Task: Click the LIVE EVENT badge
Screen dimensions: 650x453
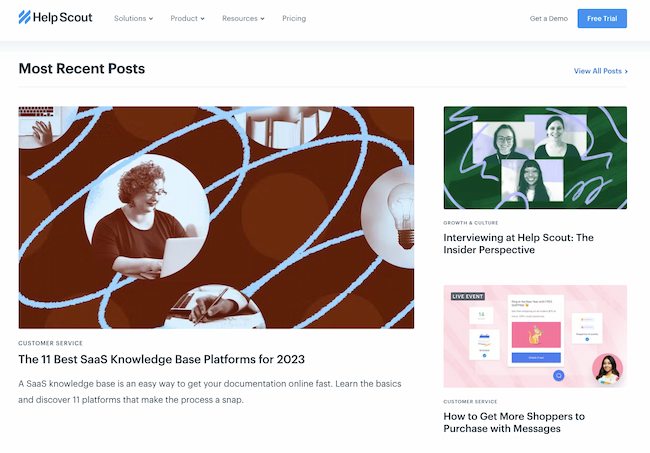Action: click(468, 296)
